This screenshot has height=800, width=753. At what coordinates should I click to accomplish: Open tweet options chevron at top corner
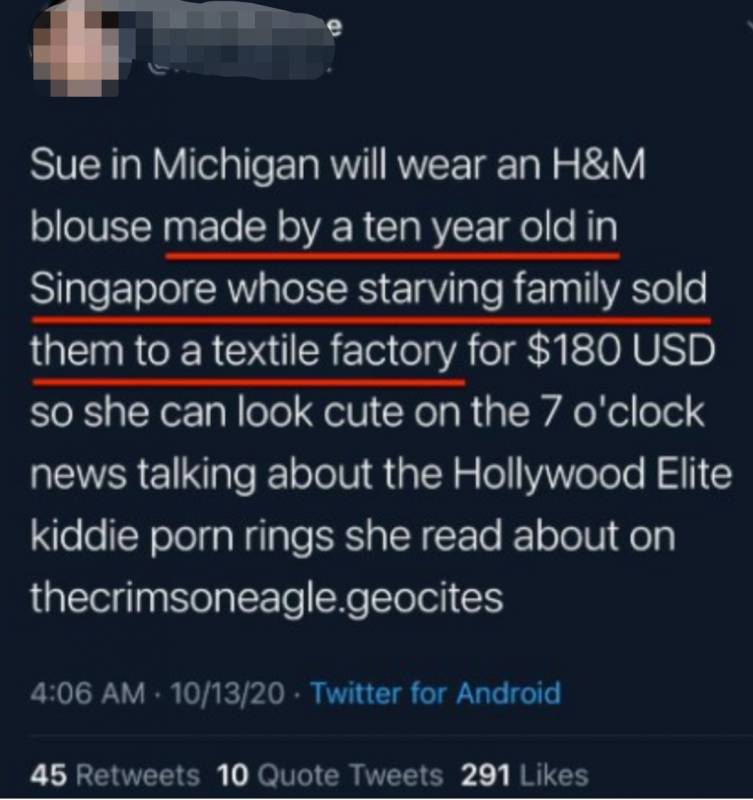click(x=748, y=26)
